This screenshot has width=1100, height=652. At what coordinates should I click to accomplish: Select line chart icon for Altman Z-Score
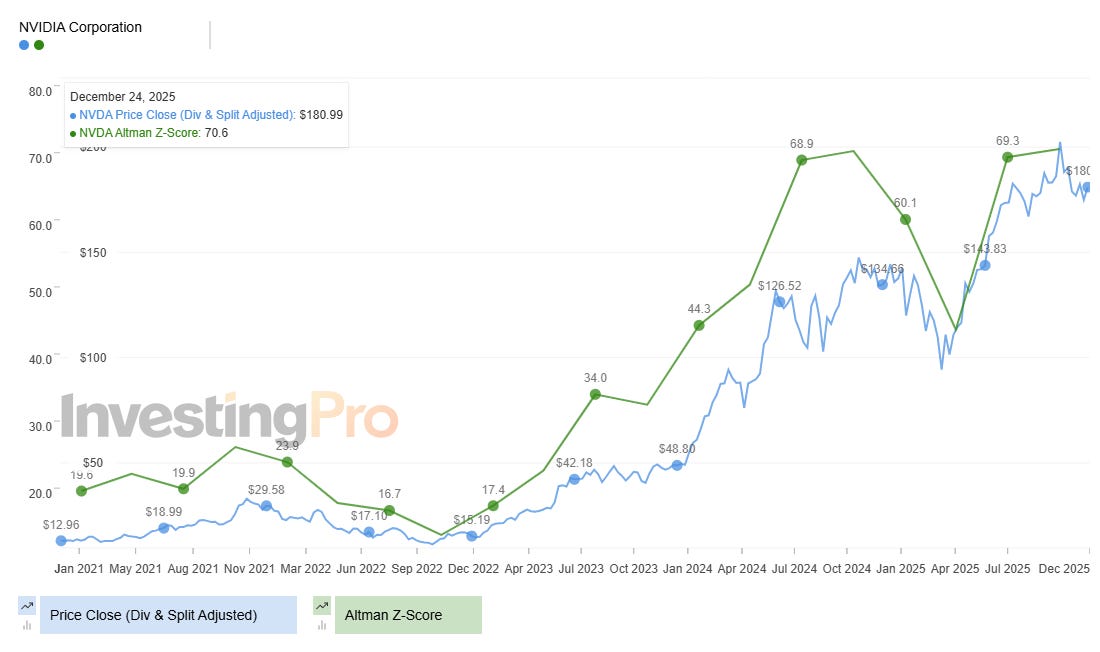click(x=322, y=606)
